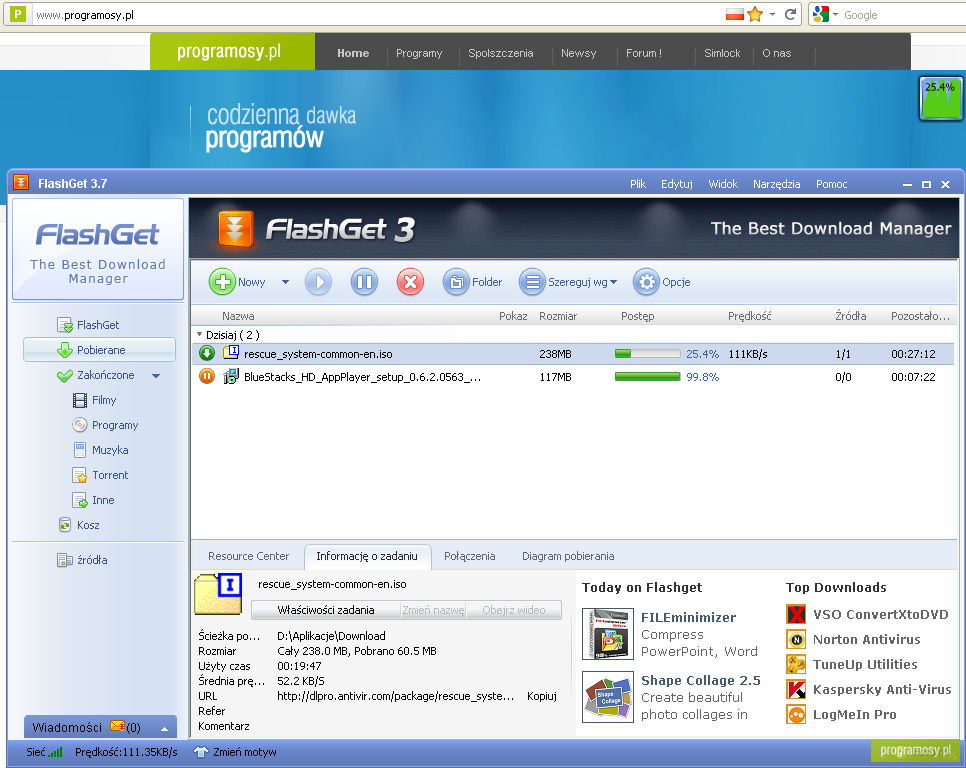Open the search engine dropdown next to Google
966x768 pixels.
click(835, 14)
